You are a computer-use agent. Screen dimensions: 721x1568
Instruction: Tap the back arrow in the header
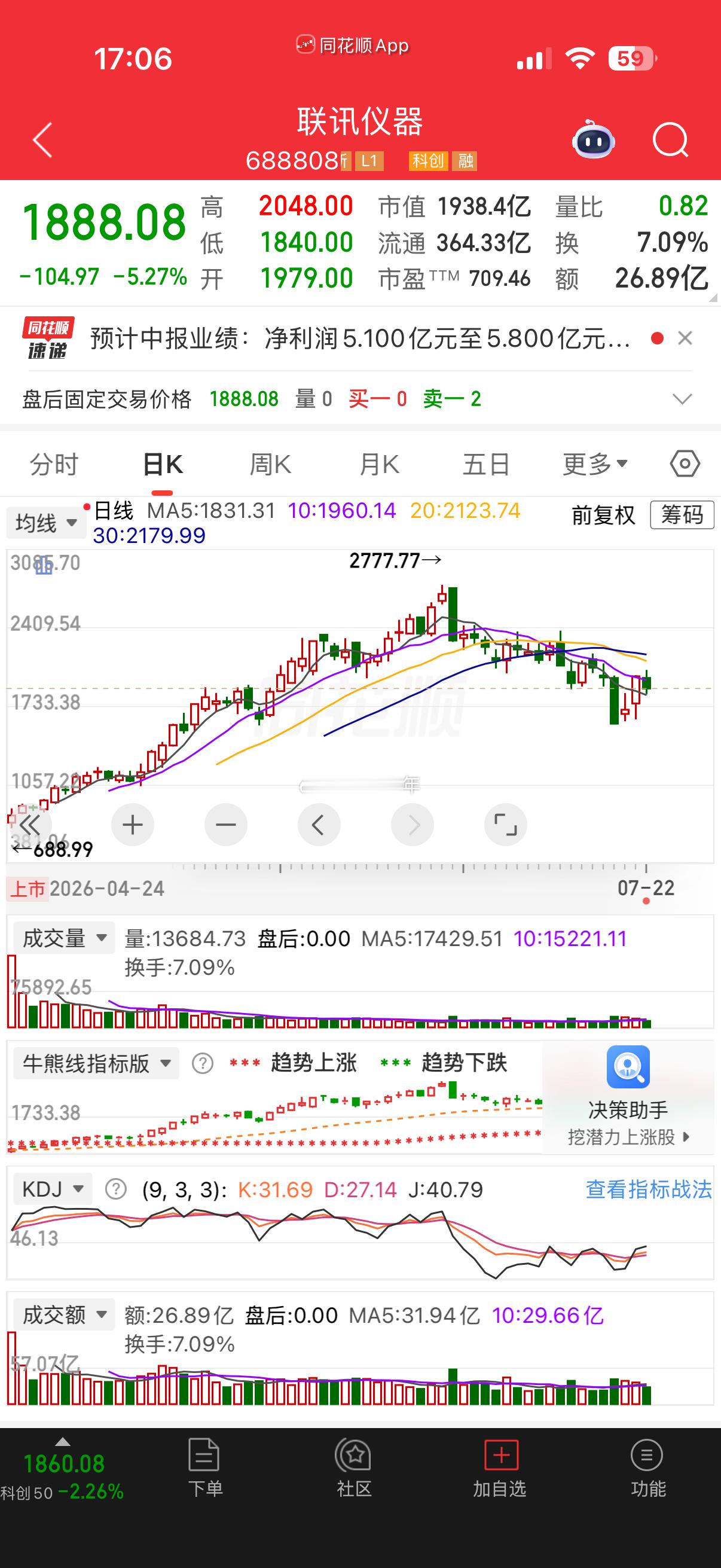click(42, 141)
